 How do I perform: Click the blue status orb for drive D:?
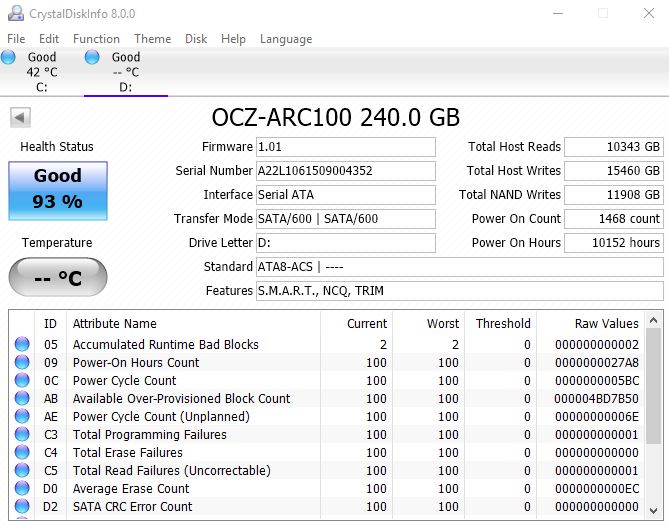point(92,57)
